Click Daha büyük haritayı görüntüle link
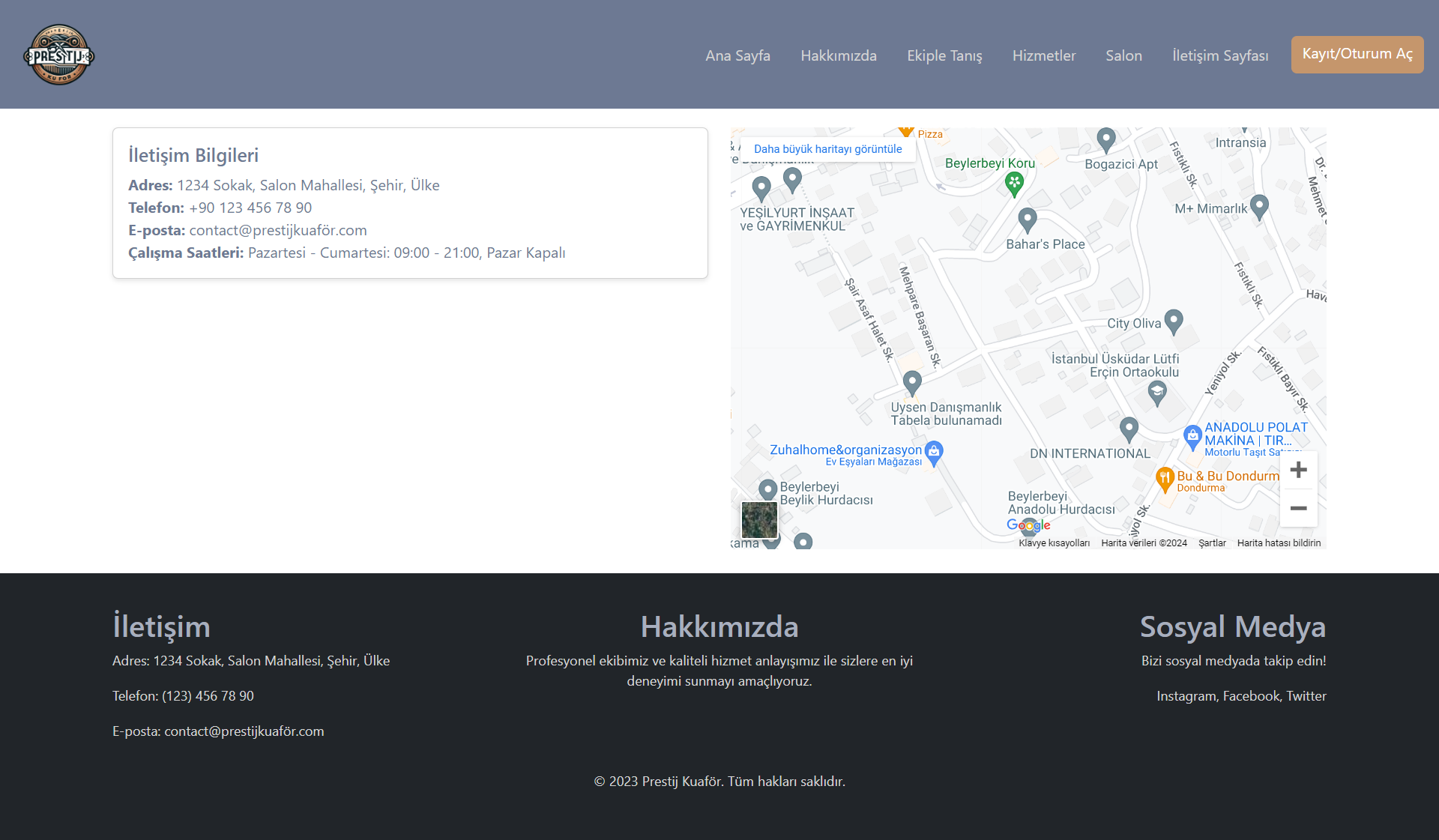 tap(827, 149)
